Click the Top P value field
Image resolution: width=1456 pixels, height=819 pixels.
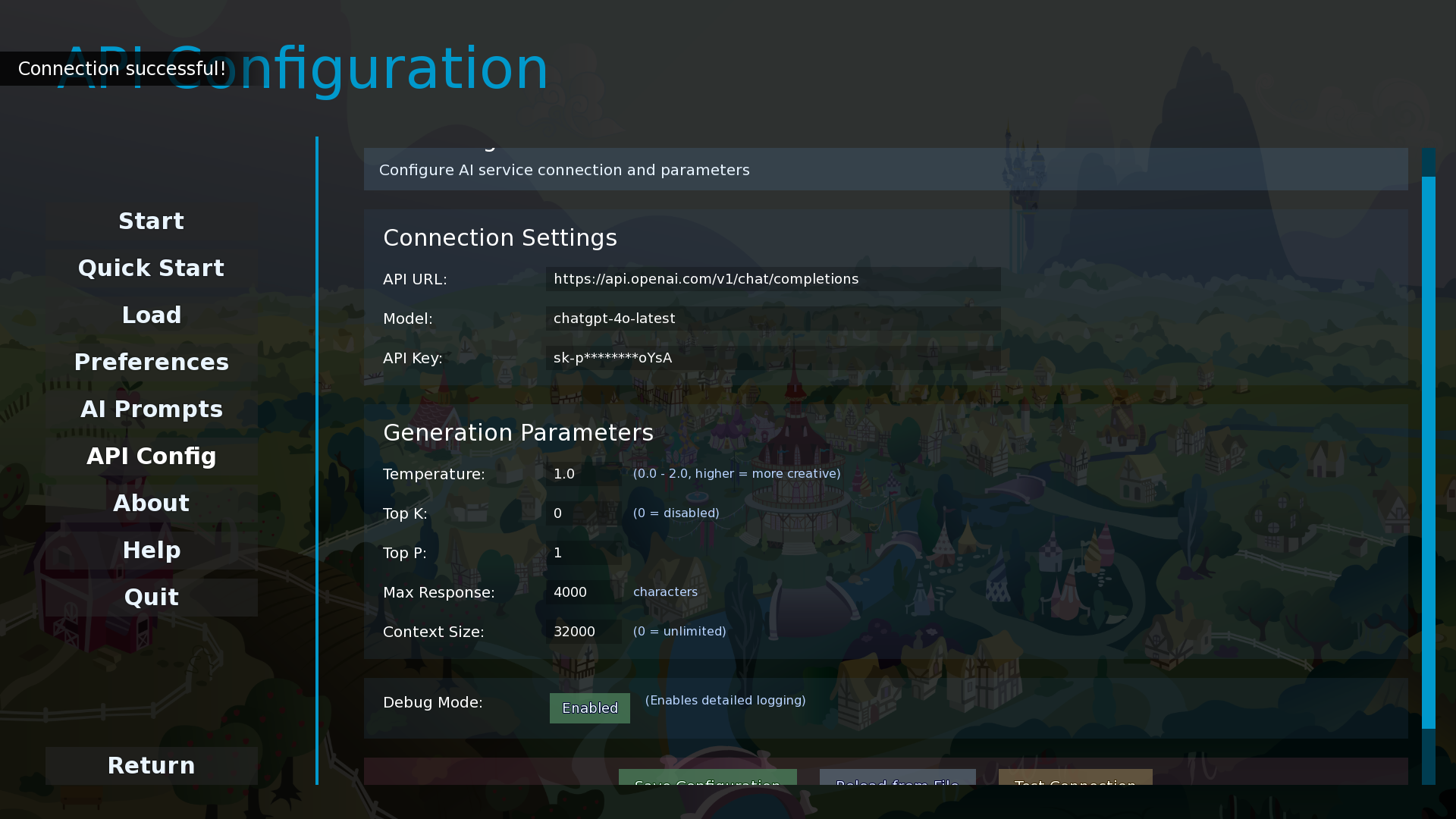pos(582,553)
